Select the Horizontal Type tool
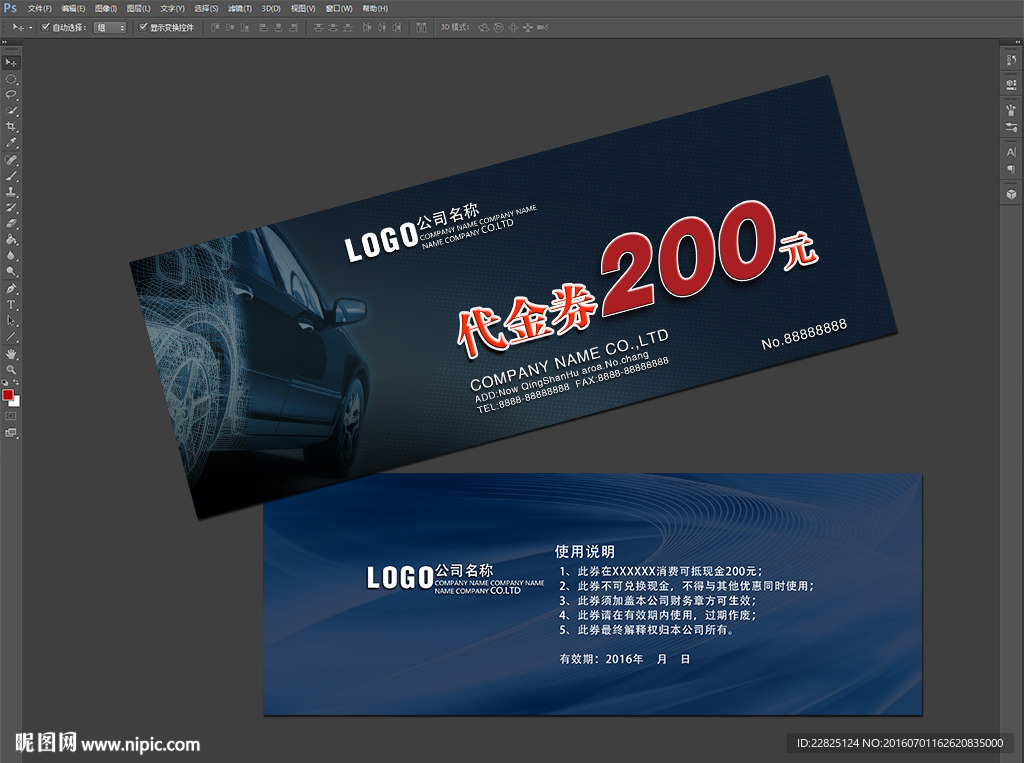Screen dimensions: 1024x763 (x=11, y=304)
